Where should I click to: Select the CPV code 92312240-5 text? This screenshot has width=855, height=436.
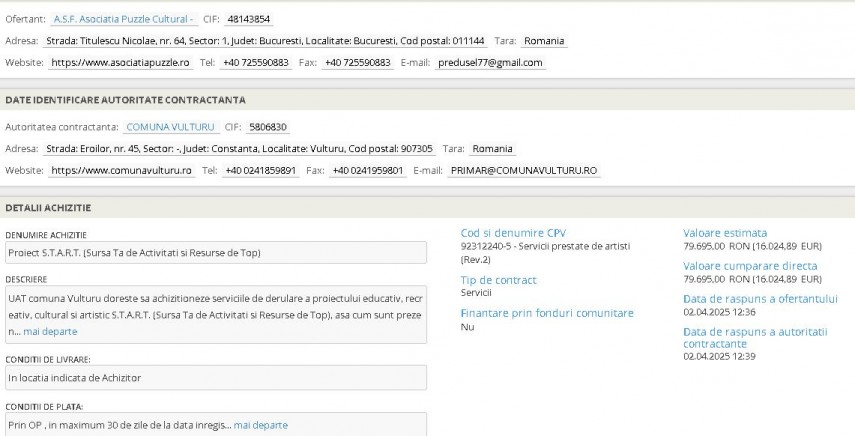pyautogui.click(x=545, y=252)
